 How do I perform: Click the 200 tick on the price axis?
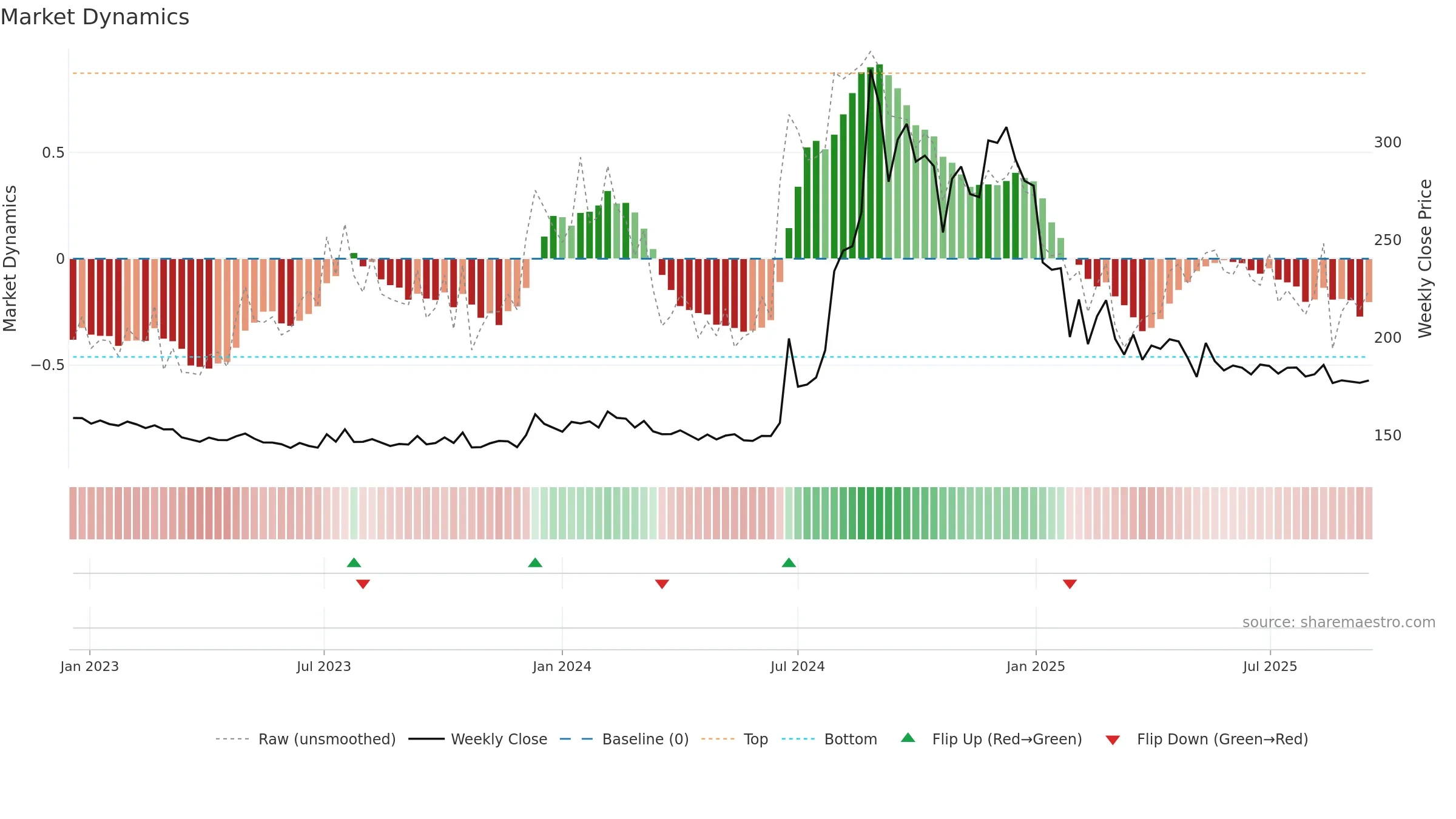(1388, 337)
